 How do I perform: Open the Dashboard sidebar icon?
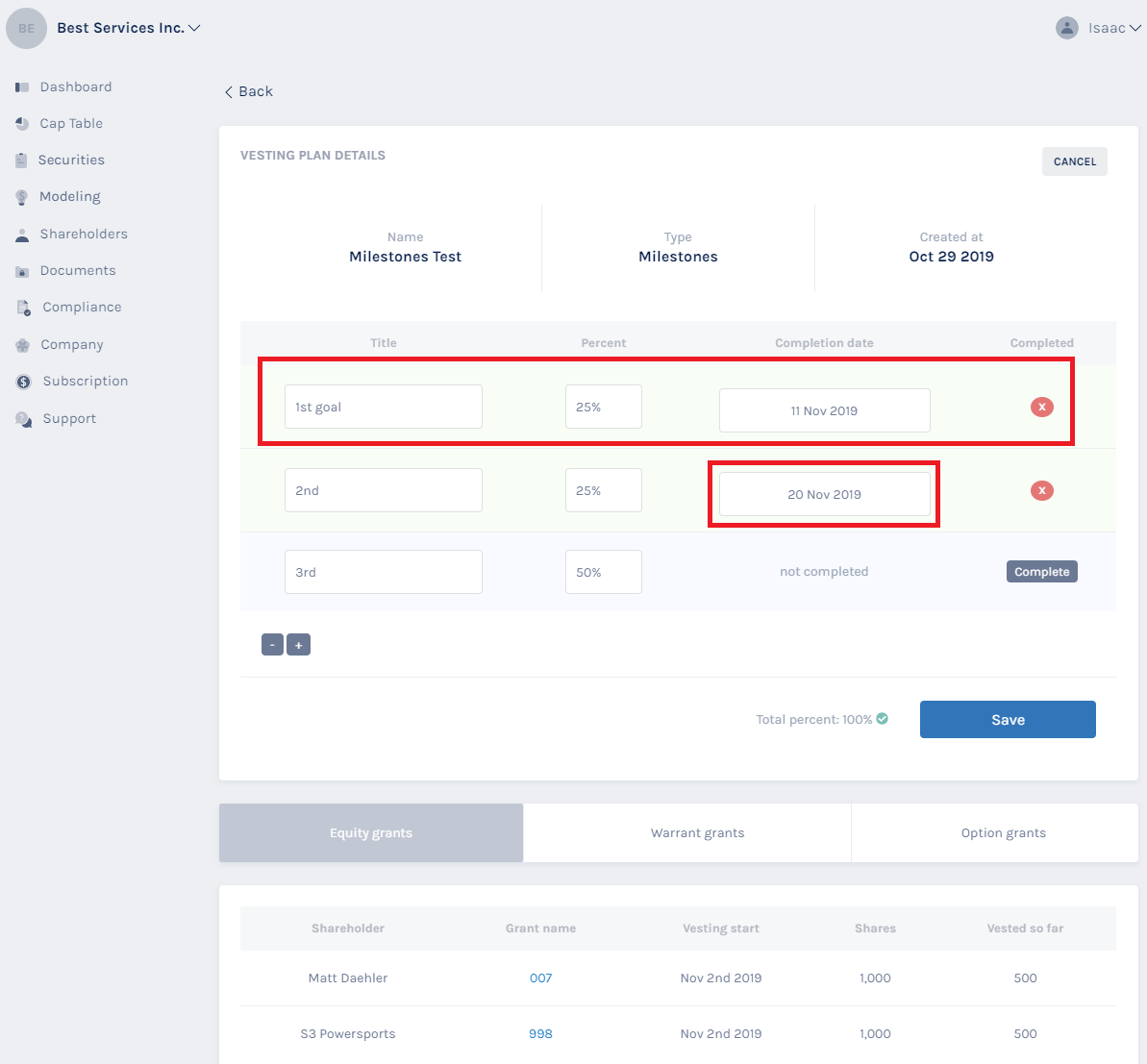pos(22,87)
